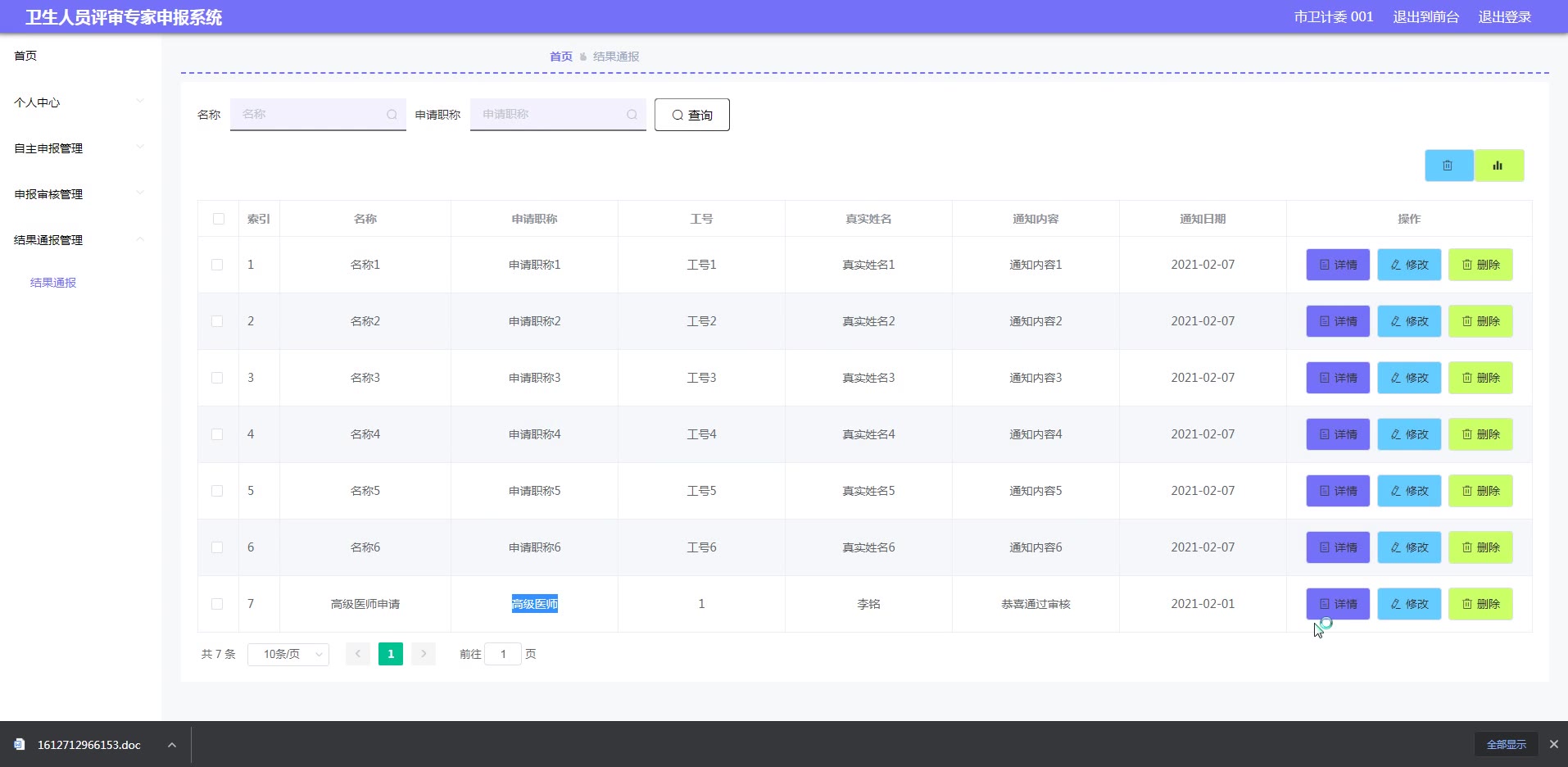Click 退出到前台 in the header
The width and height of the screenshot is (1568, 767).
click(1425, 16)
